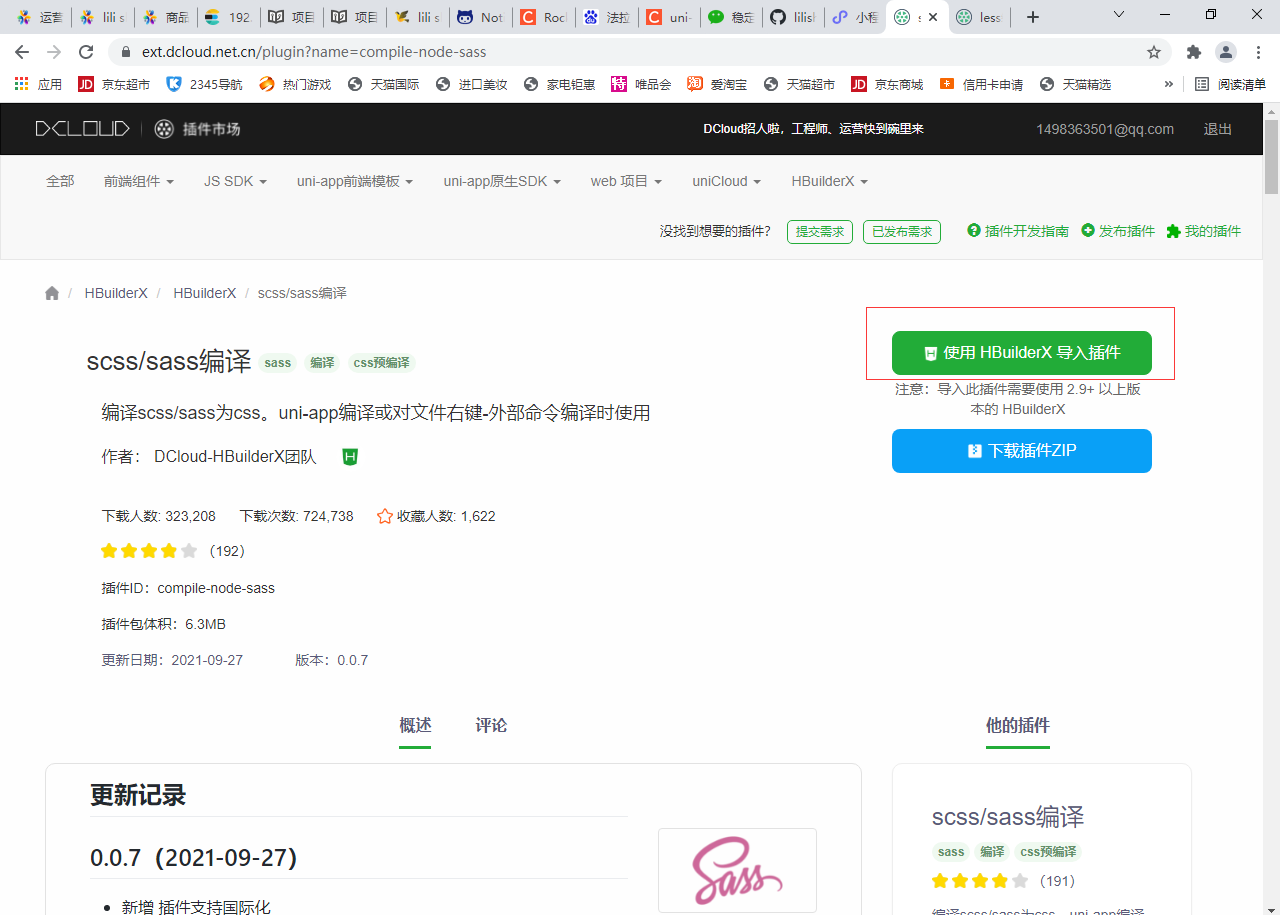
Task: Open 插件开发指南 link
Action: click(1018, 231)
